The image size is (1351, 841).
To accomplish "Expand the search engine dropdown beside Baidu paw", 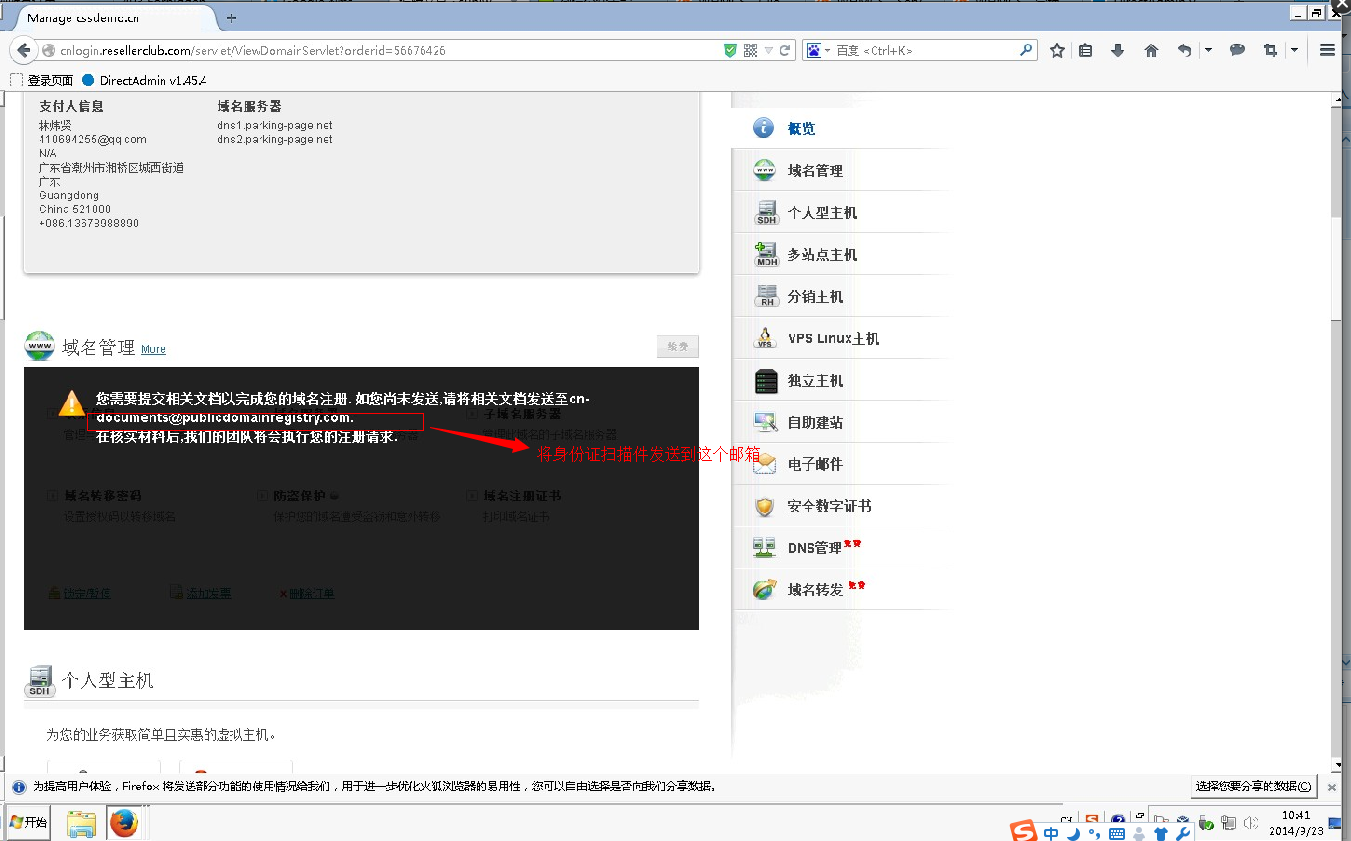I will coord(827,50).
